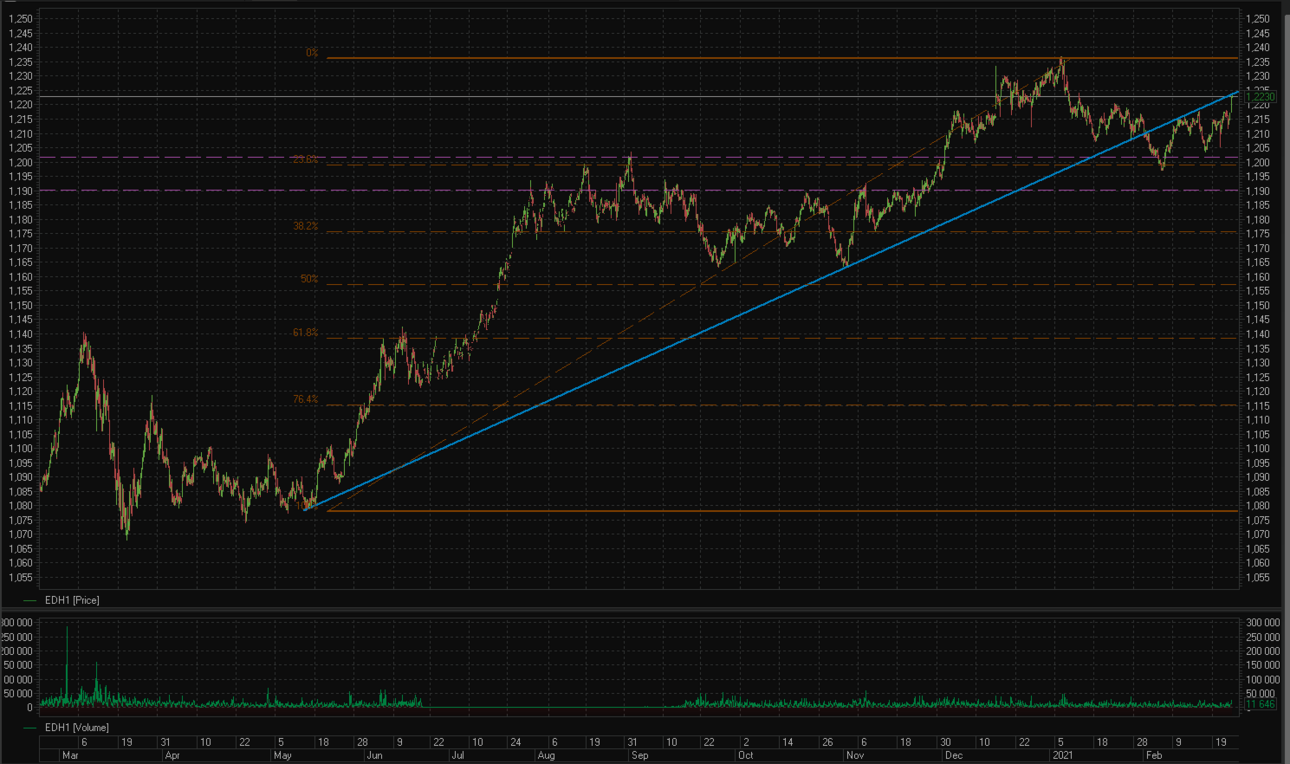Click the Dec month label on time axis
The width and height of the screenshot is (1290, 764).
point(954,756)
